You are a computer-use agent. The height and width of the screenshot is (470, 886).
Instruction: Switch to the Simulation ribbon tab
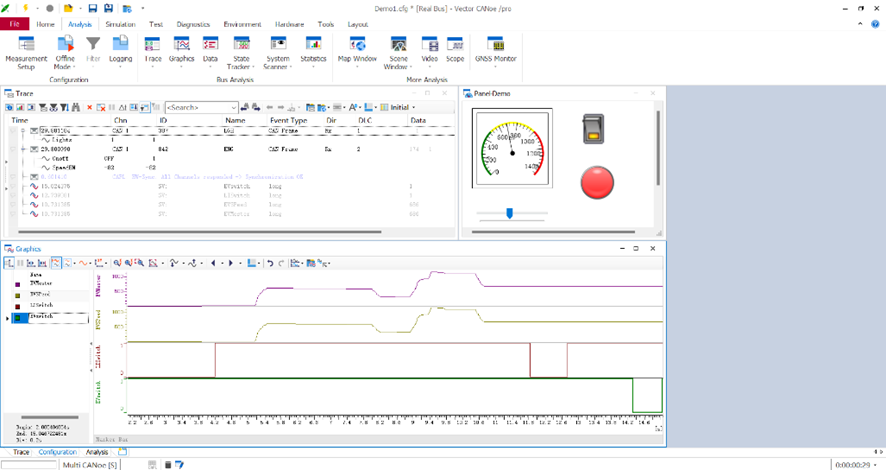(x=120, y=24)
